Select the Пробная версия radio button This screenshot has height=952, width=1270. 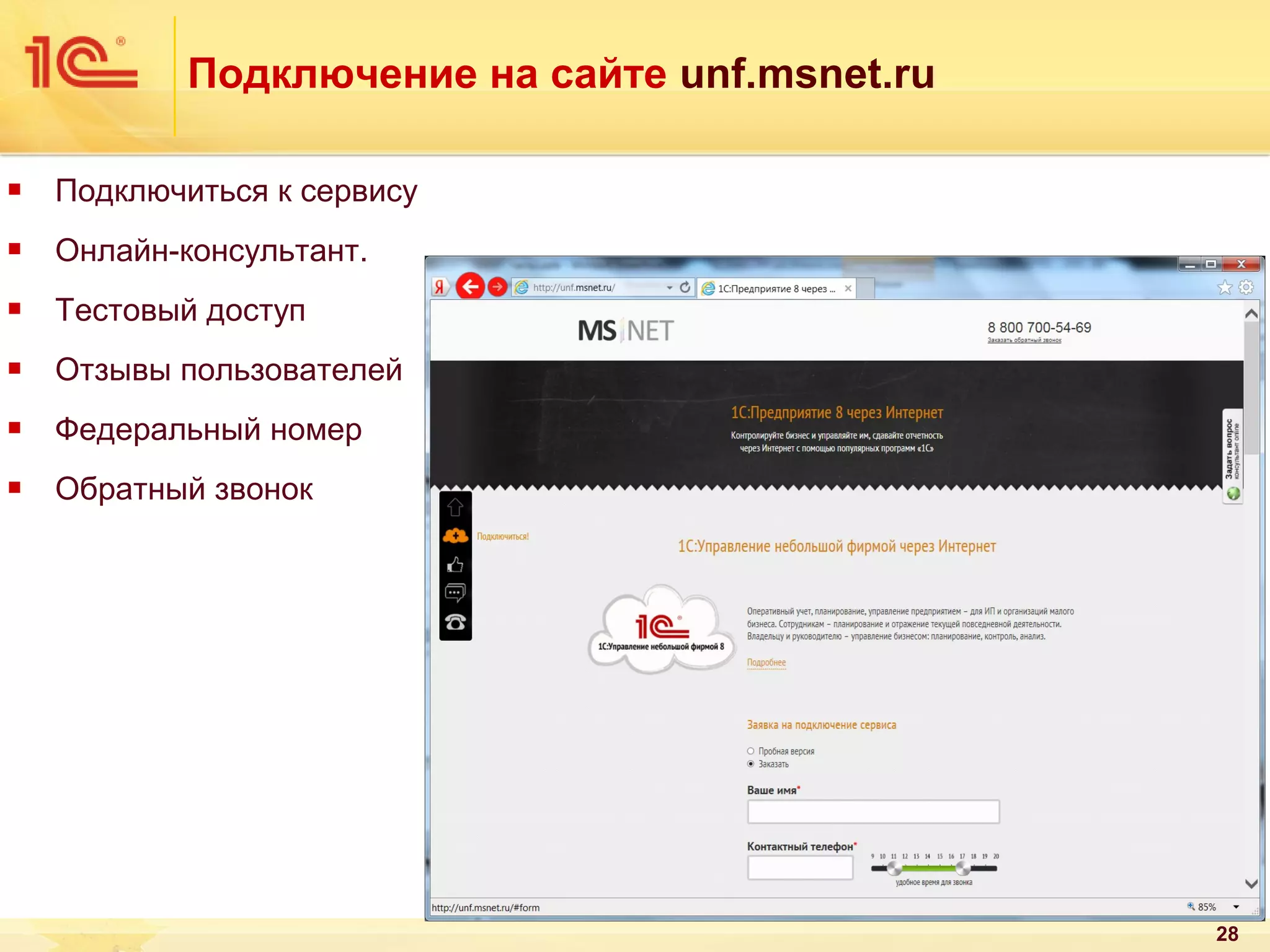[x=750, y=751]
